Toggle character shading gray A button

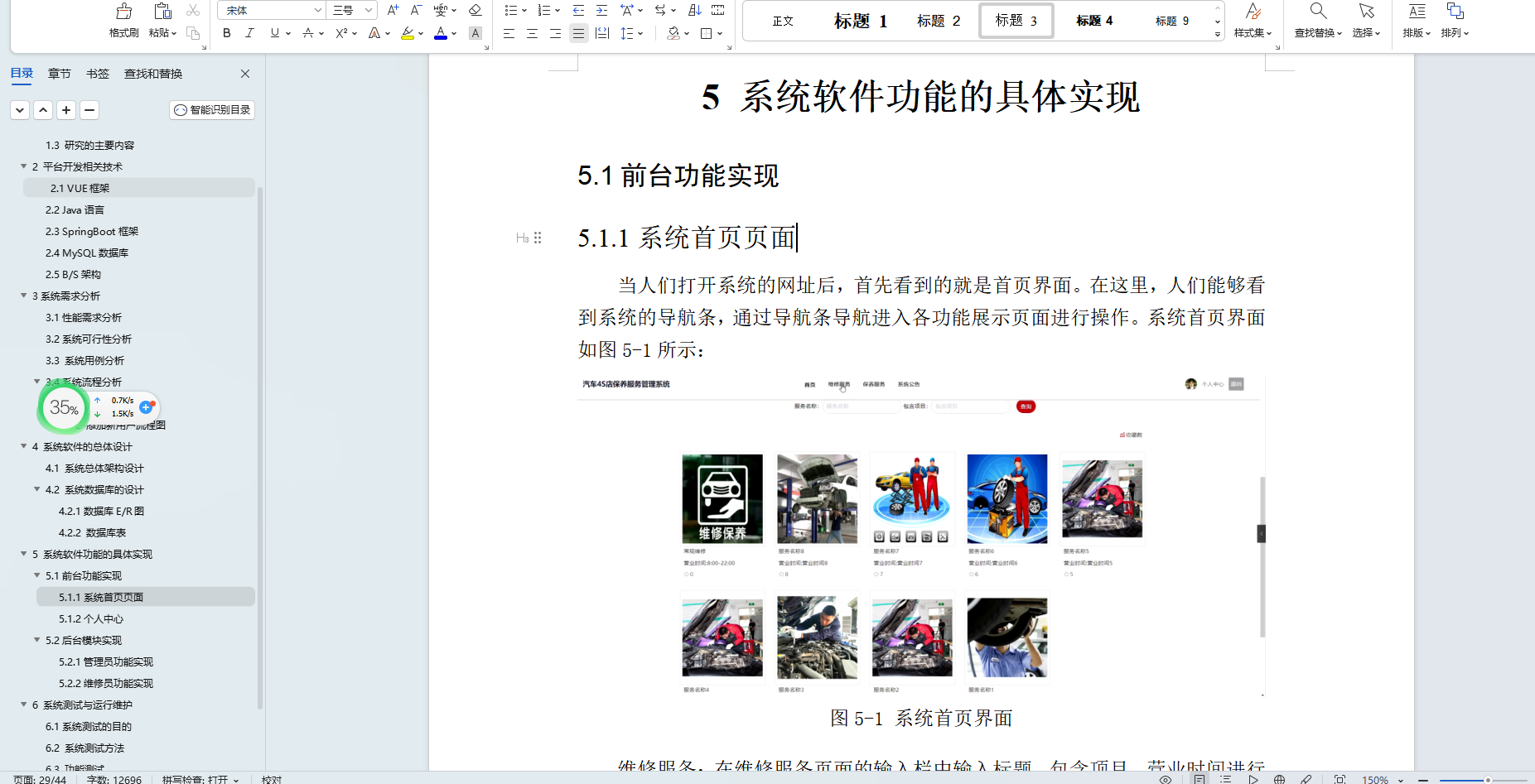[x=475, y=33]
